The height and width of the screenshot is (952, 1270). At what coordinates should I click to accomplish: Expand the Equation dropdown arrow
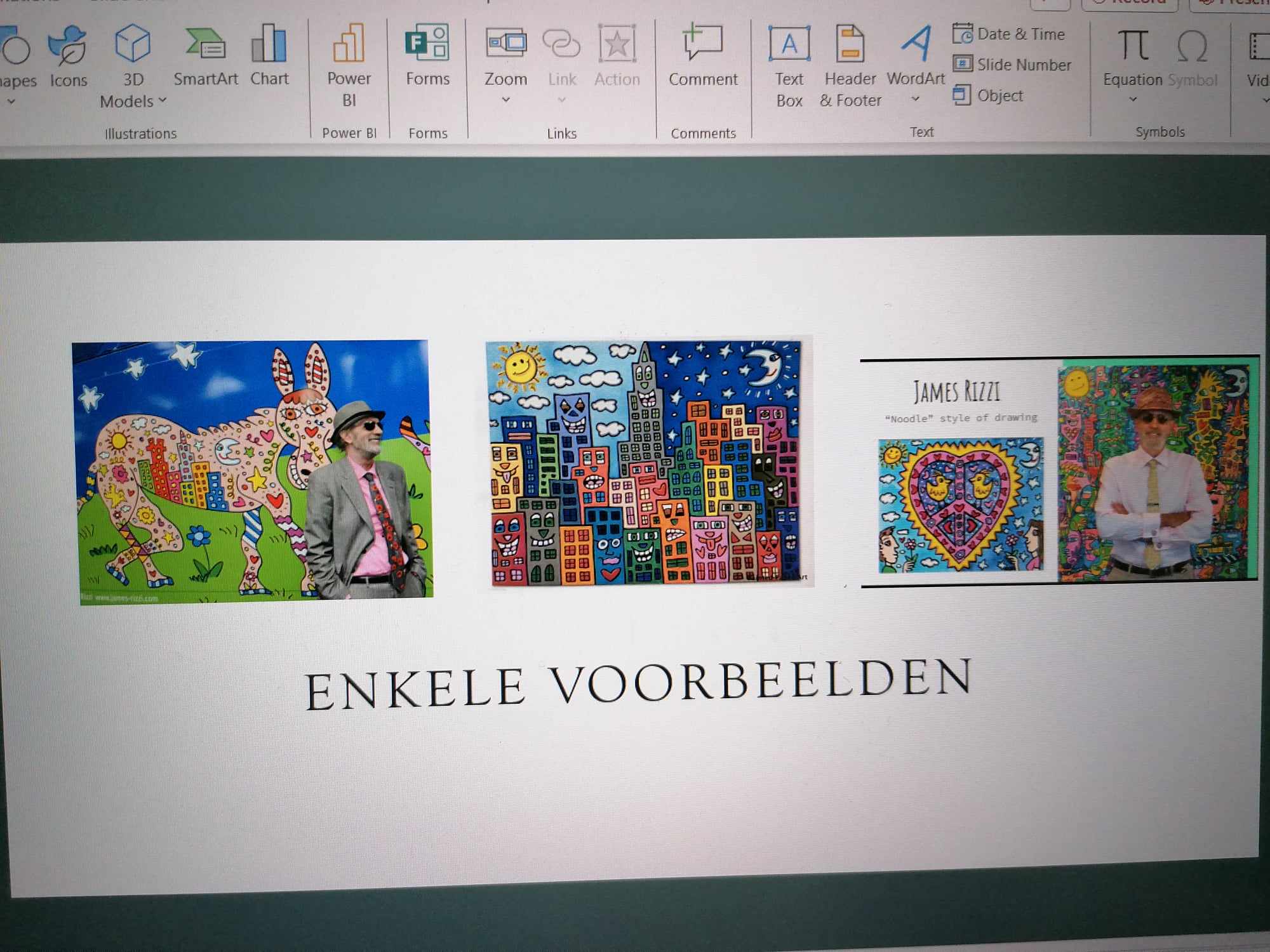pyautogui.click(x=1133, y=100)
